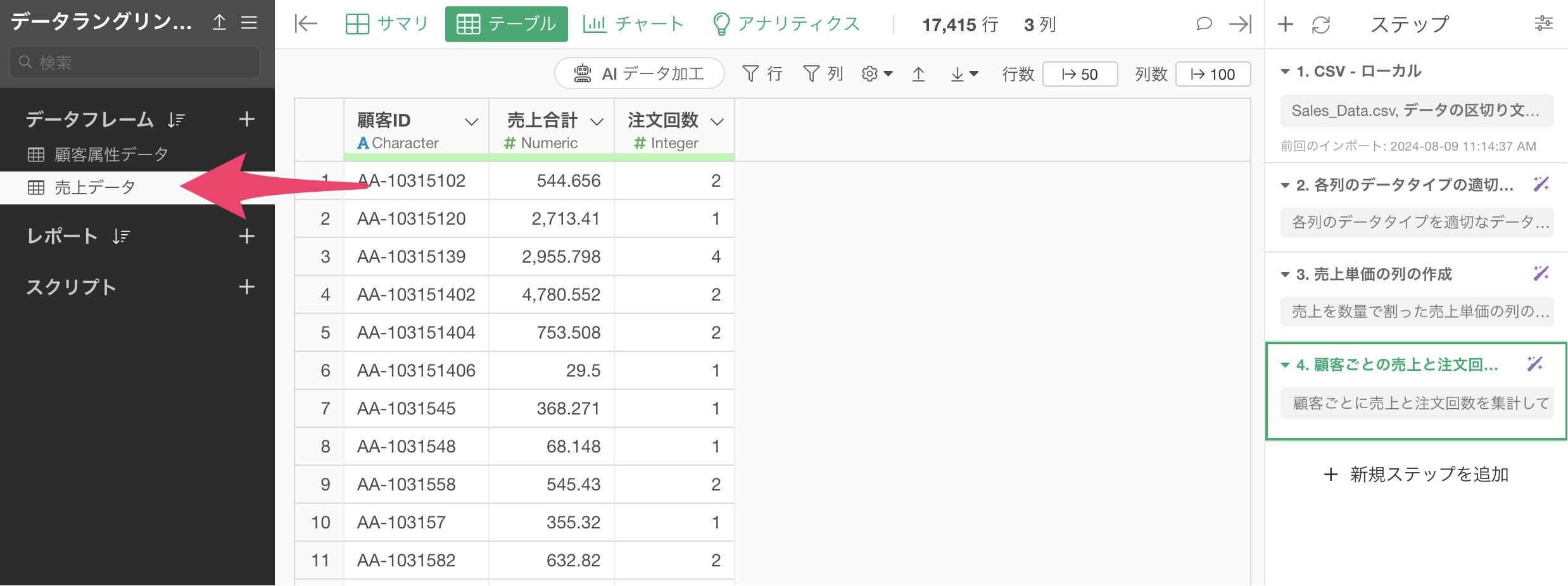Click the Sales_Data.csv step description
The image size is (1568, 586).
tap(1417, 111)
